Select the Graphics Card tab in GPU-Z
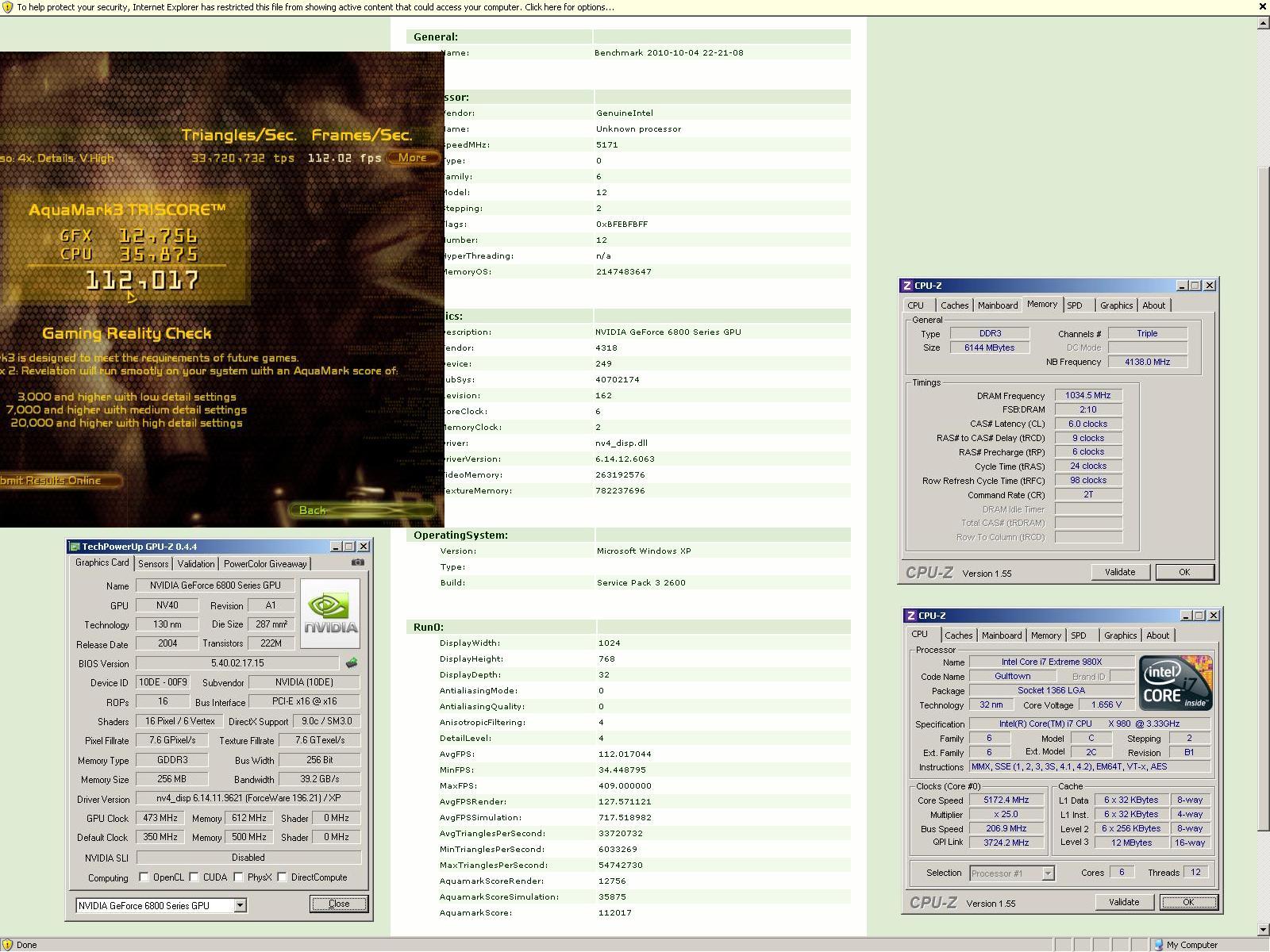 pos(102,562)
